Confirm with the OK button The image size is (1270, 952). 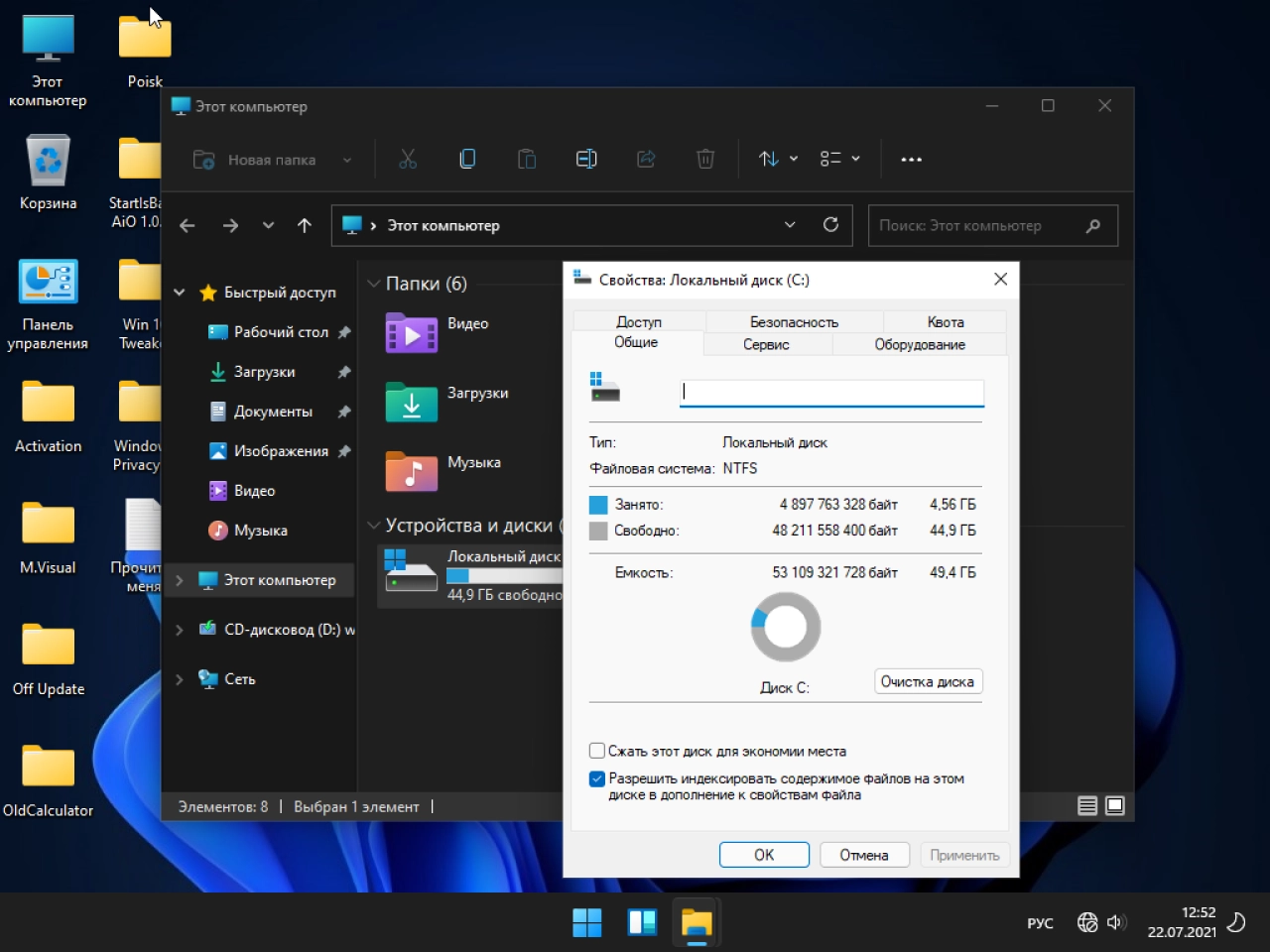click(764, 855)
